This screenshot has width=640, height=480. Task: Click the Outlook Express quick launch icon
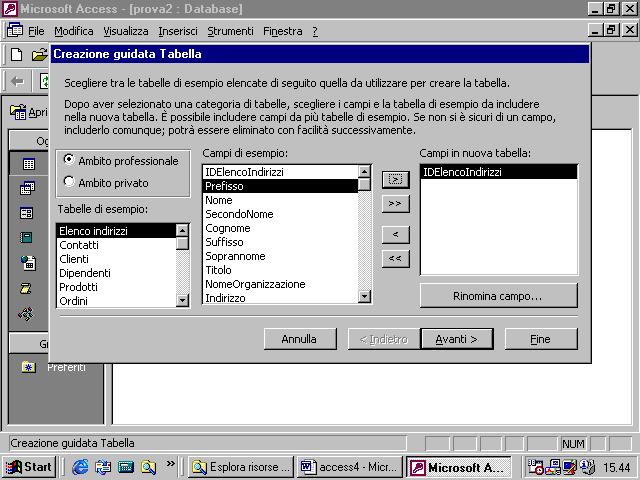point(103,467)
